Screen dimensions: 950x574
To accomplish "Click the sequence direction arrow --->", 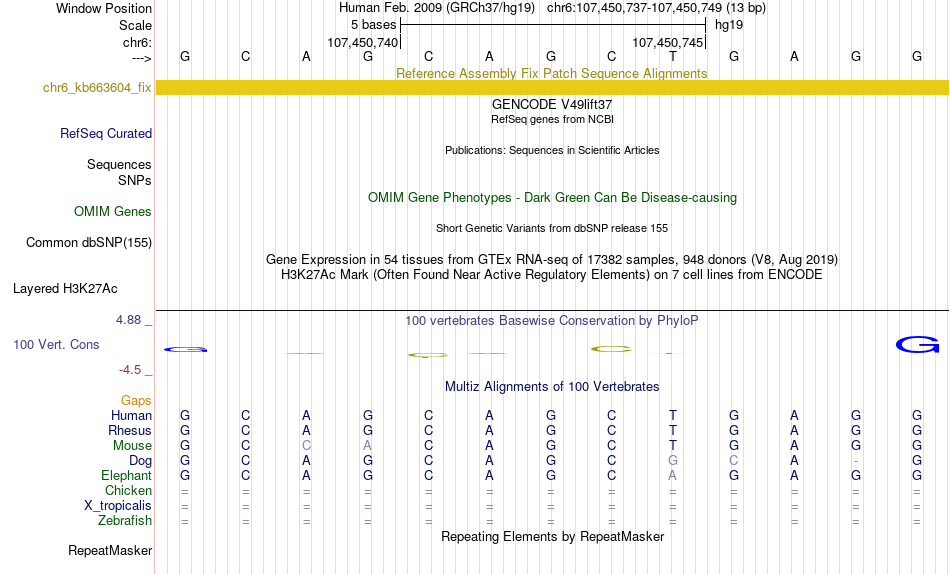I will pyautogui.click(x=142, y=58).
